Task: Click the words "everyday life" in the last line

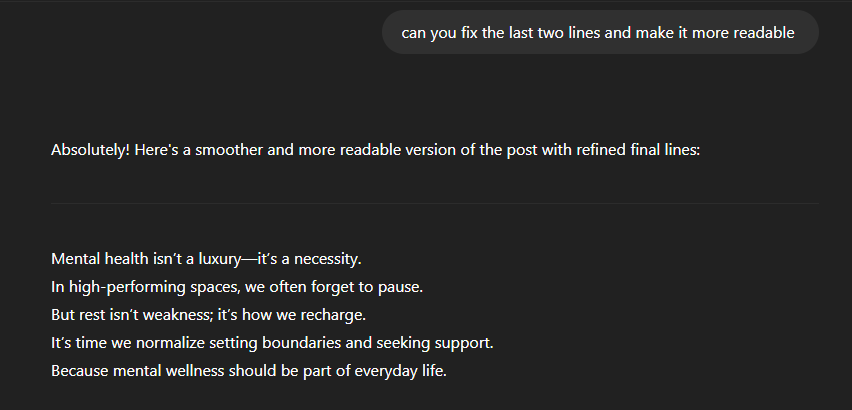Action: click(400, 372)
